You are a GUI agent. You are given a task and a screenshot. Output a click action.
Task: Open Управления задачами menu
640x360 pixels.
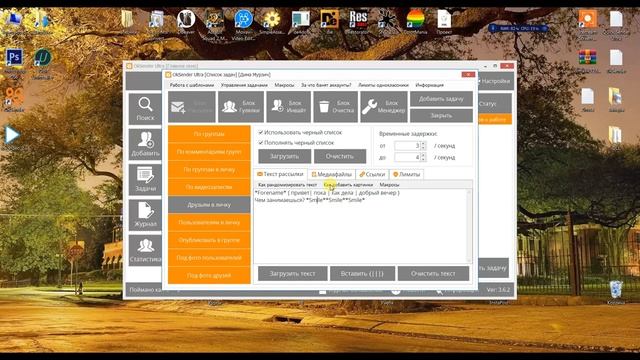244,85
